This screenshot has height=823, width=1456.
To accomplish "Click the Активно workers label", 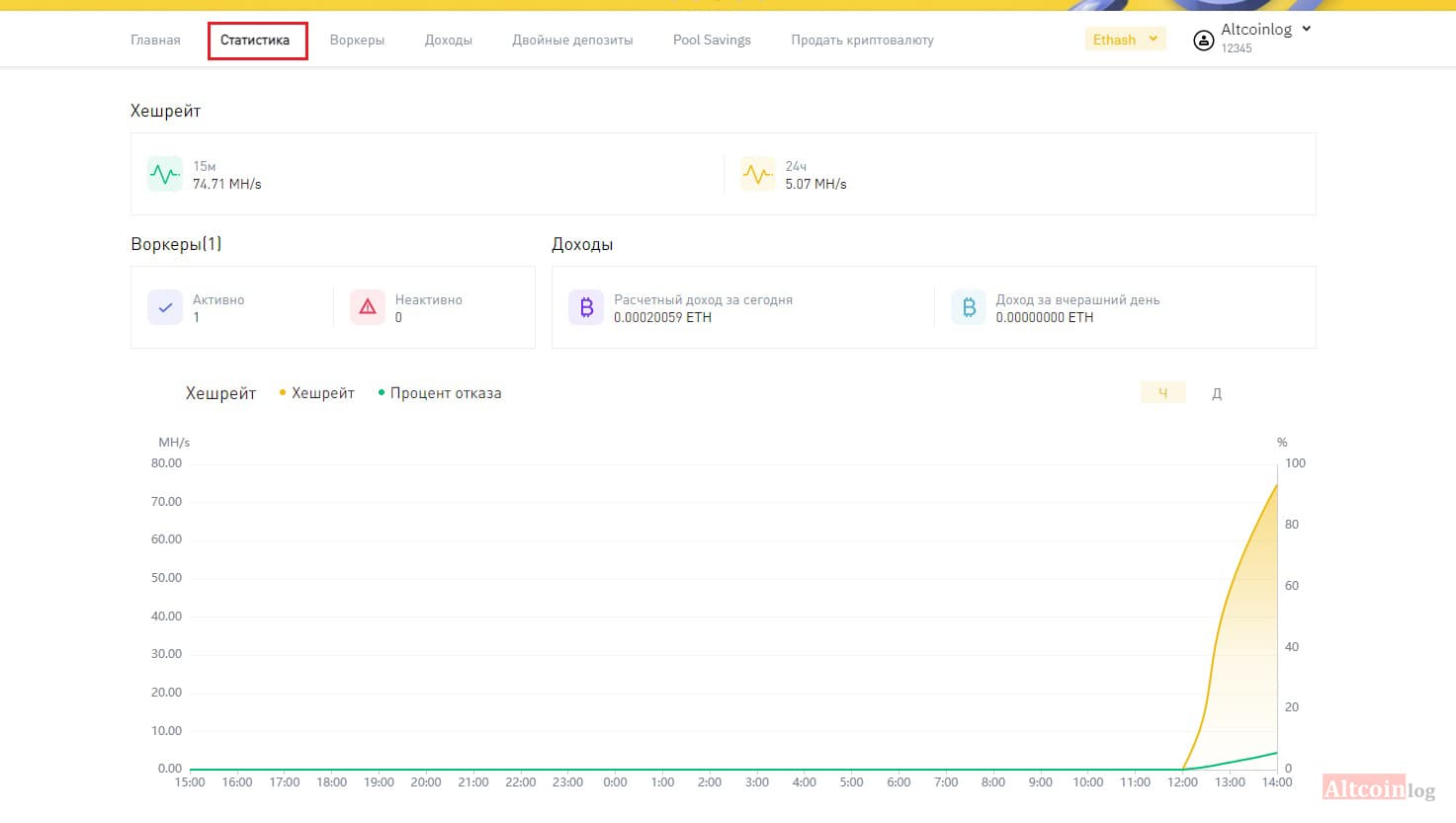I will [218, 300].
